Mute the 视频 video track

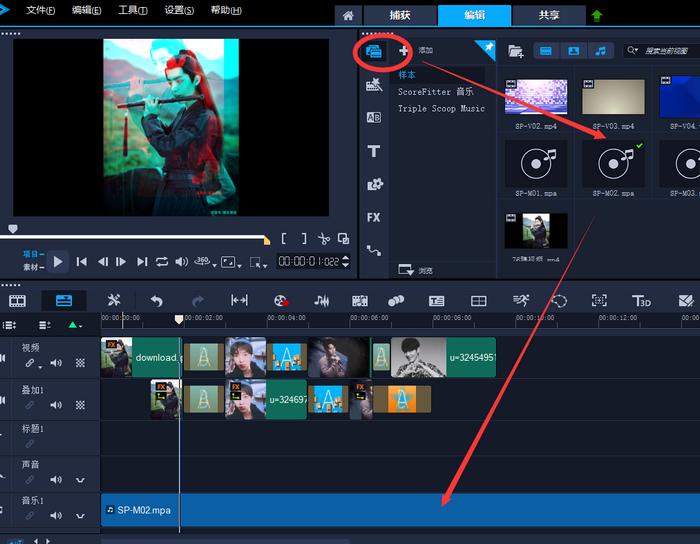(x=56, y=363)
